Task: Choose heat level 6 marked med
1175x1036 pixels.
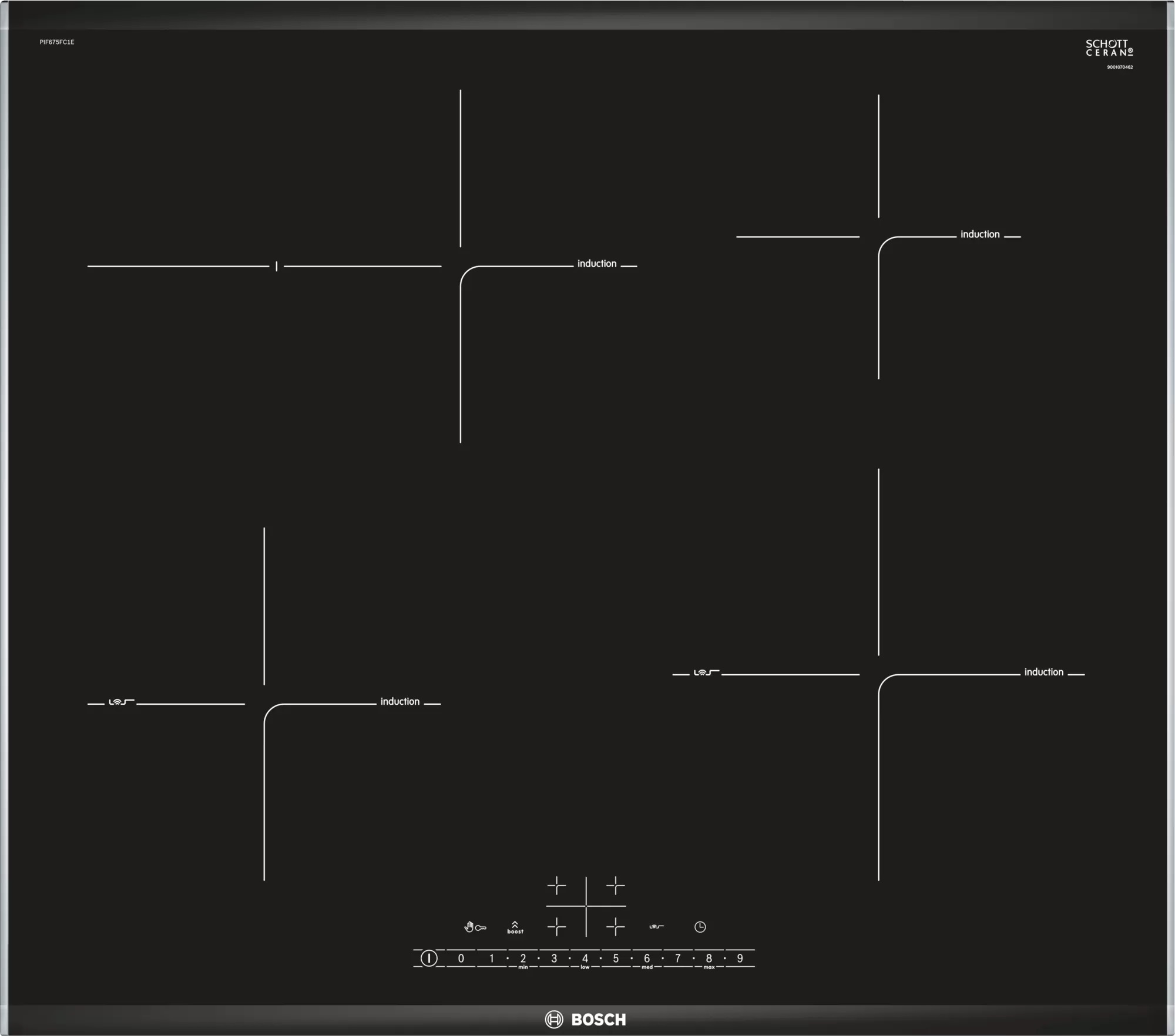Action: [x=647, y=959]
